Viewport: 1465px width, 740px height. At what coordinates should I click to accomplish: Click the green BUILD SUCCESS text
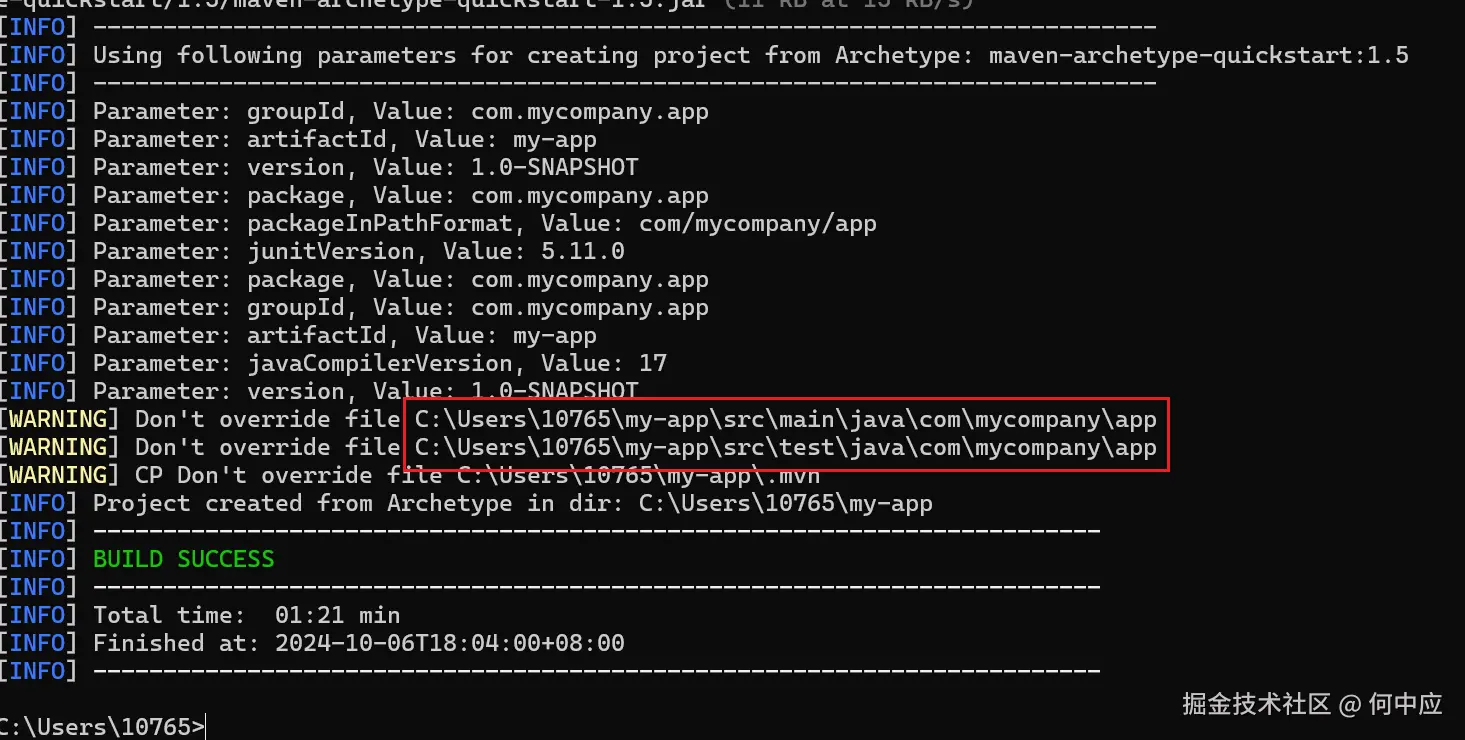click(x=183, y=559)
